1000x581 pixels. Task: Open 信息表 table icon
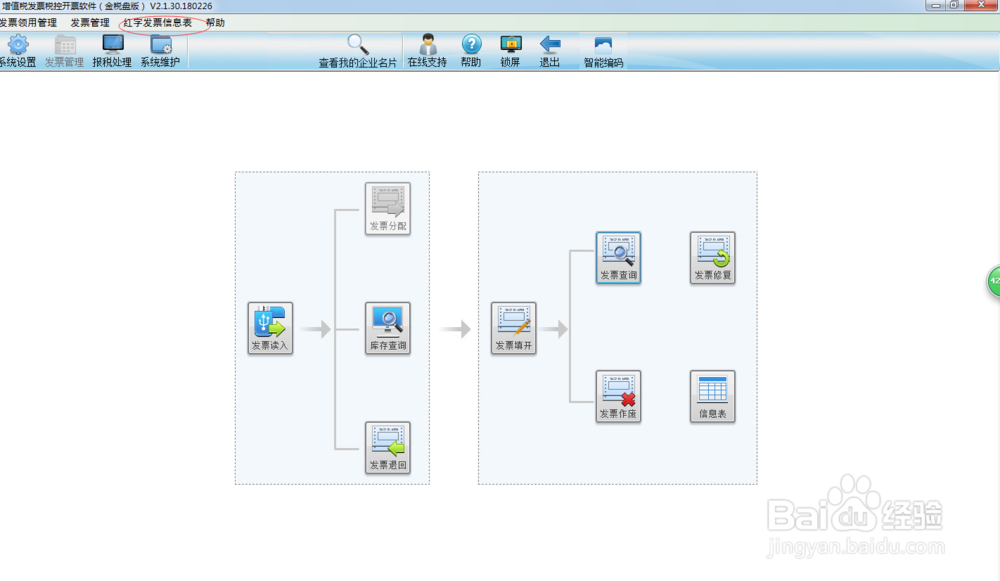click(712, 397)
